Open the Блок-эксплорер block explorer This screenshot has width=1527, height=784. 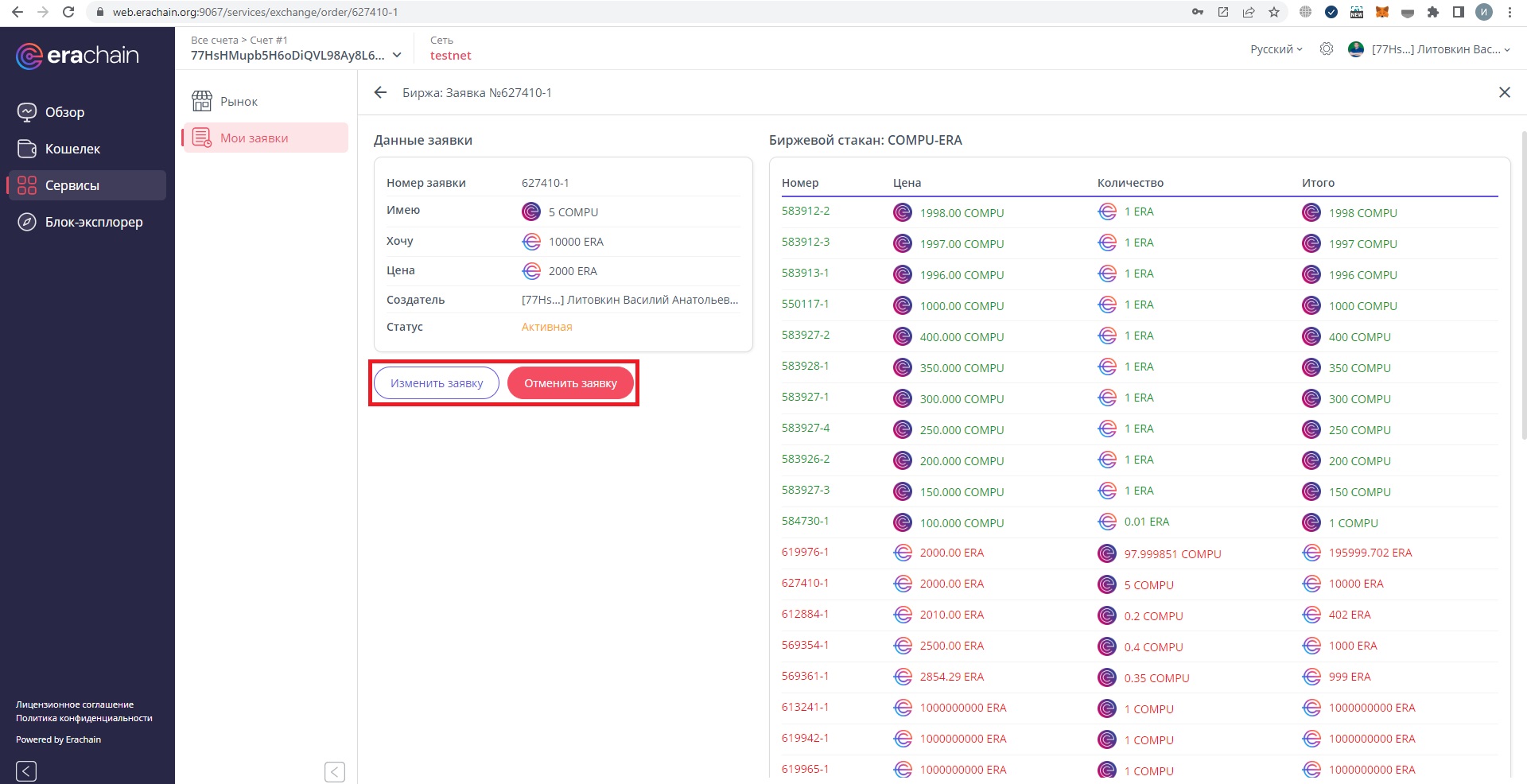[93, 222]
